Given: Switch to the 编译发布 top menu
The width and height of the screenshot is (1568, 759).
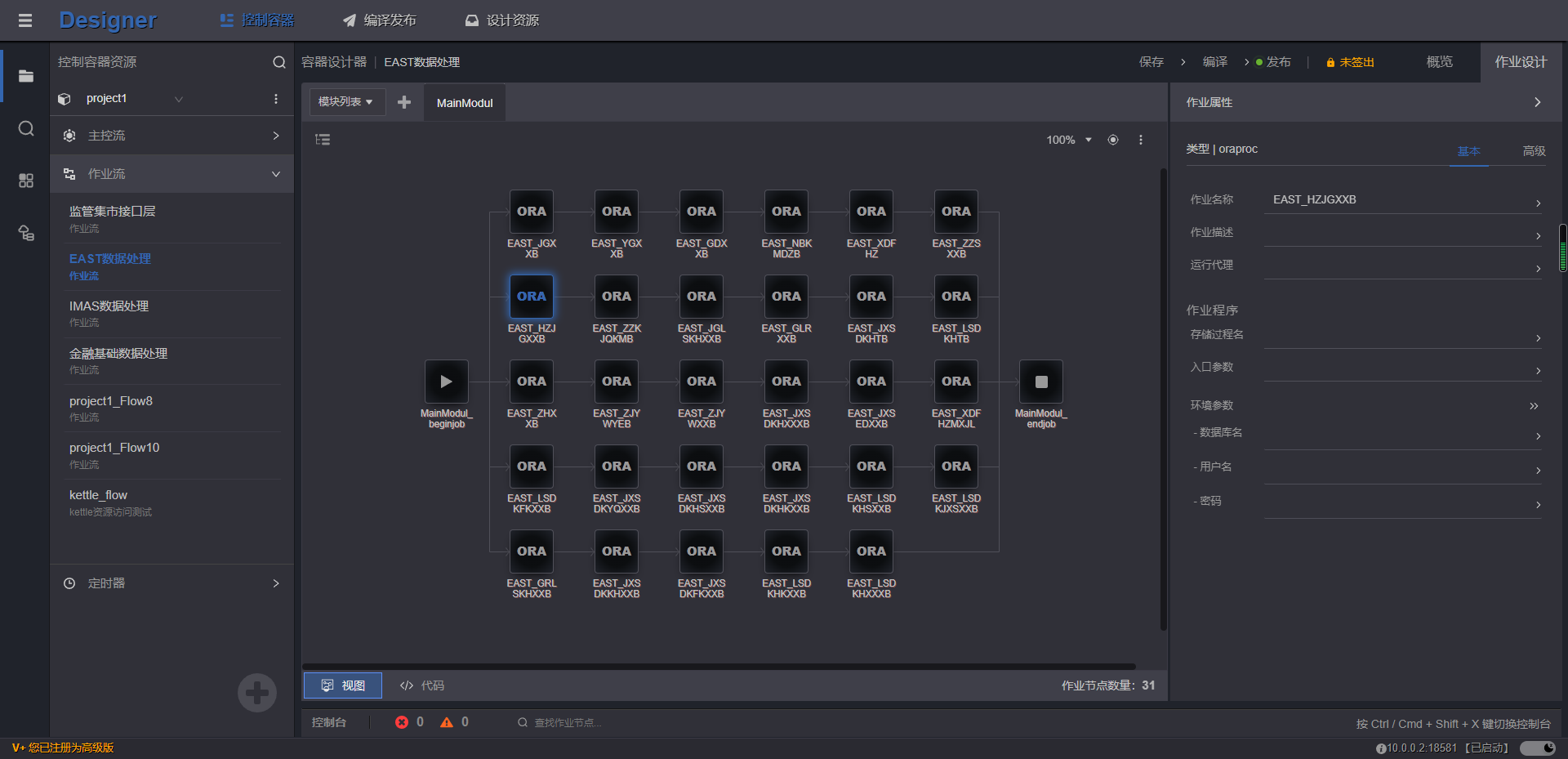Looking at the screenshot, I should [x=380, y=20].
